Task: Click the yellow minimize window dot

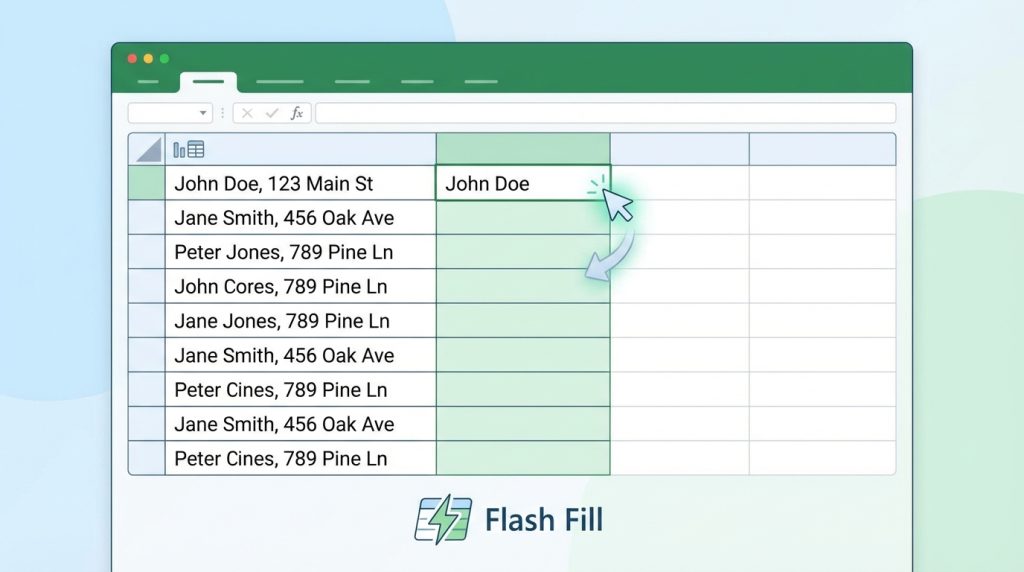Action: click(x=148, y=59)
